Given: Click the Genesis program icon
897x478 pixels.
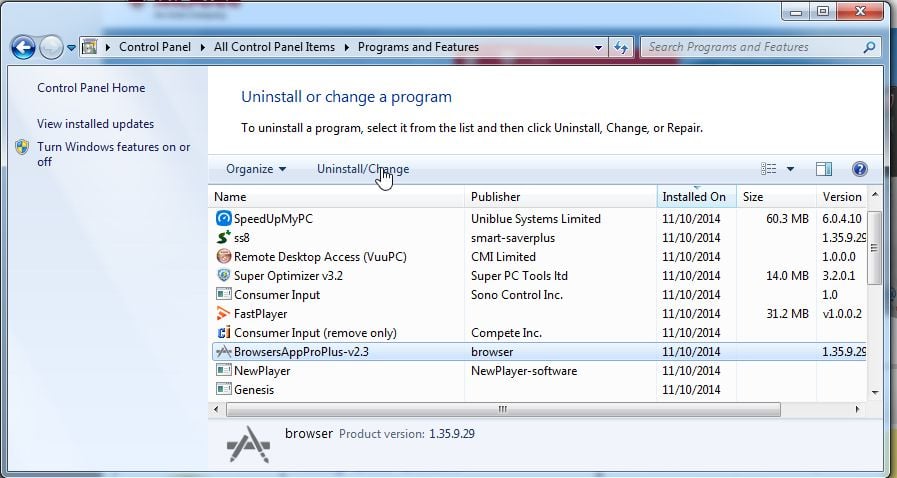Looking at the screenshot, I should click(224, 389).
